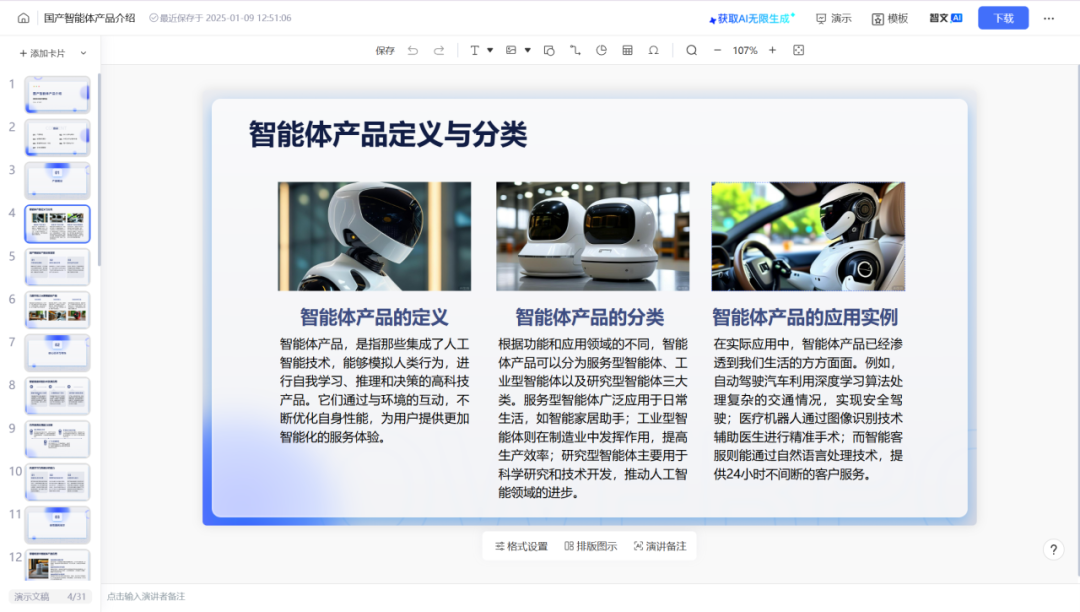Open the help question mark
1080x612 pixels.
click(1053, 549)
